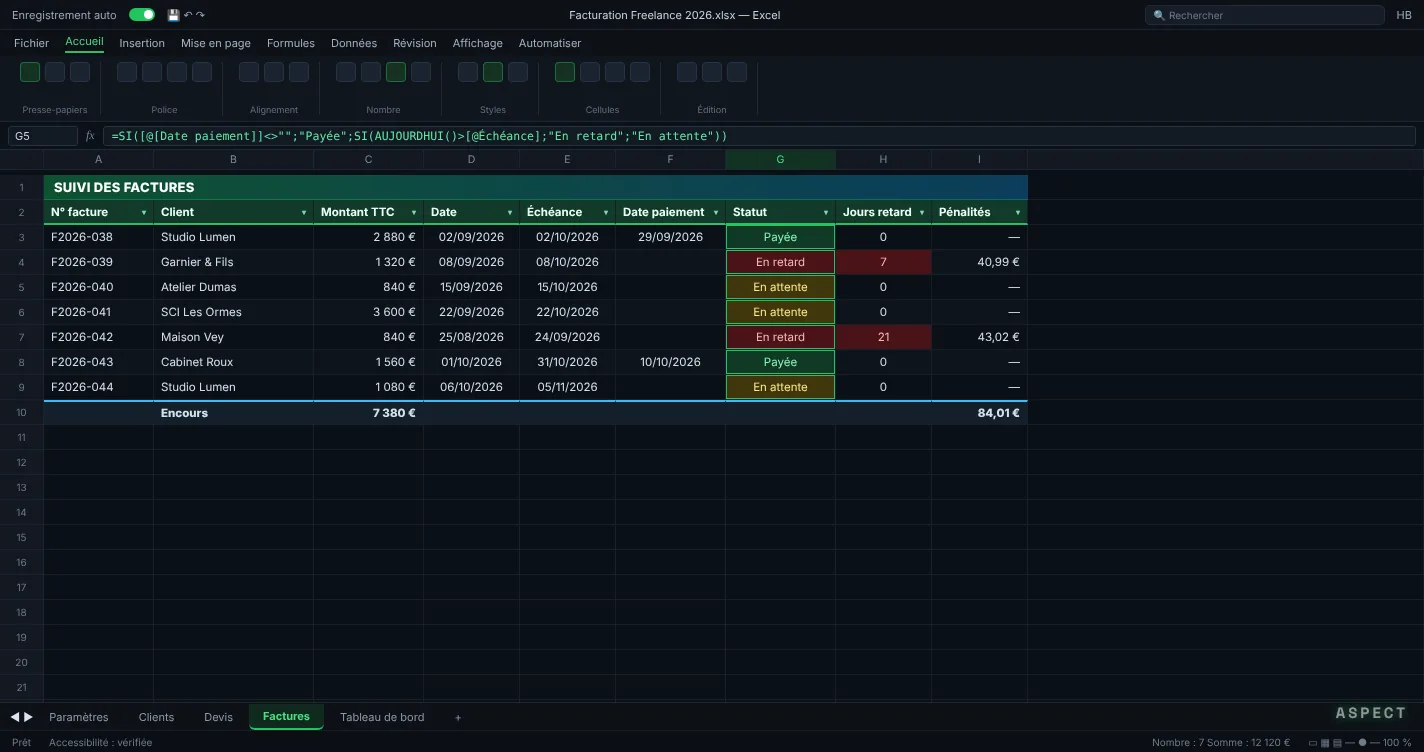Go to the next sheet with right arrow
Viewport: 1424px width, 752px height.
tap(28, 717)
